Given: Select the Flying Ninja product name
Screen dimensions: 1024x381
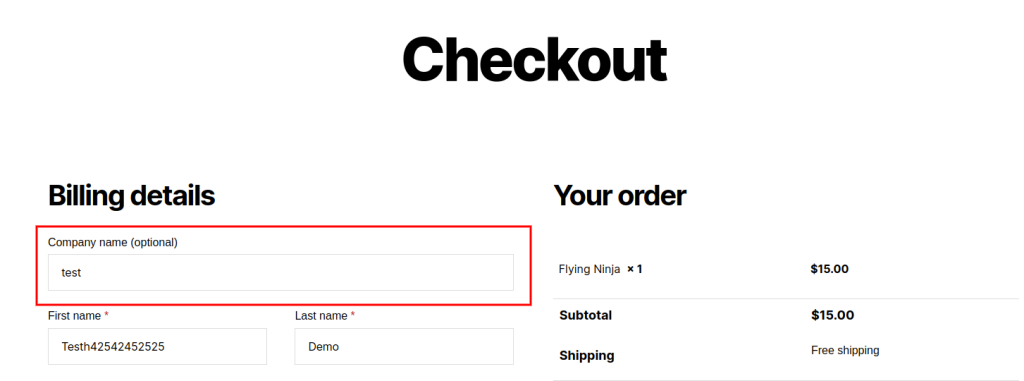Looking at the screenshot, I should (x=590, y=269).
